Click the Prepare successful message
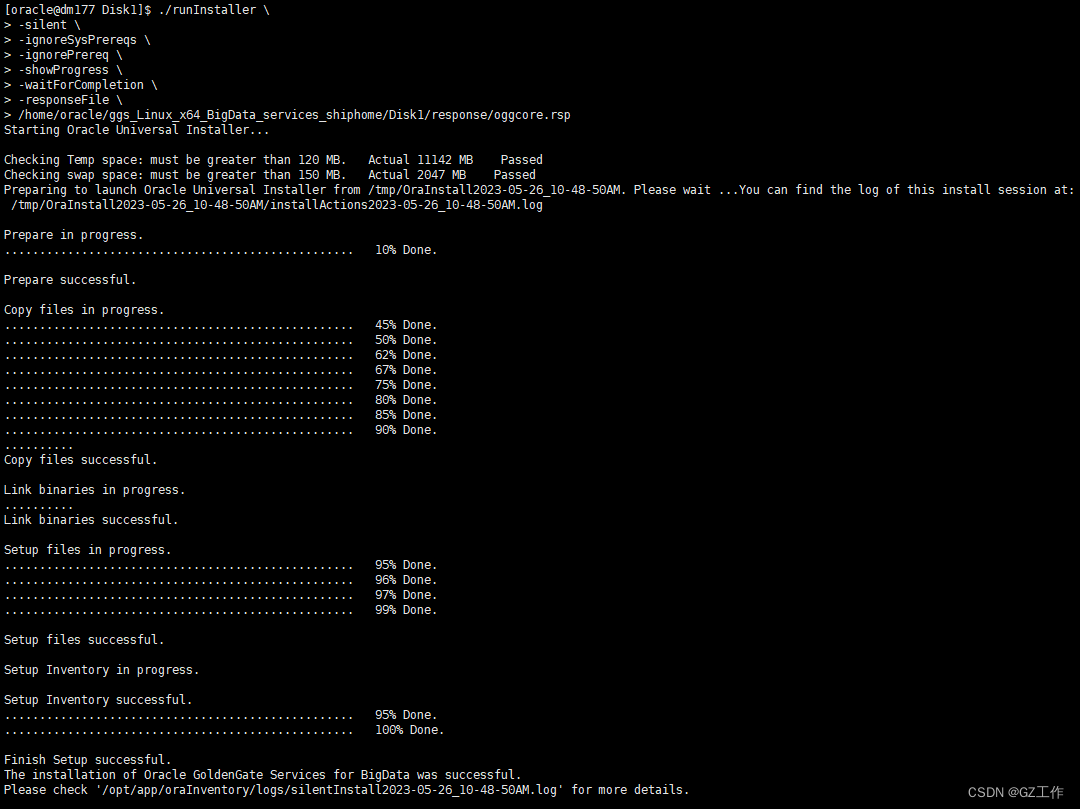 pos(69,279)
